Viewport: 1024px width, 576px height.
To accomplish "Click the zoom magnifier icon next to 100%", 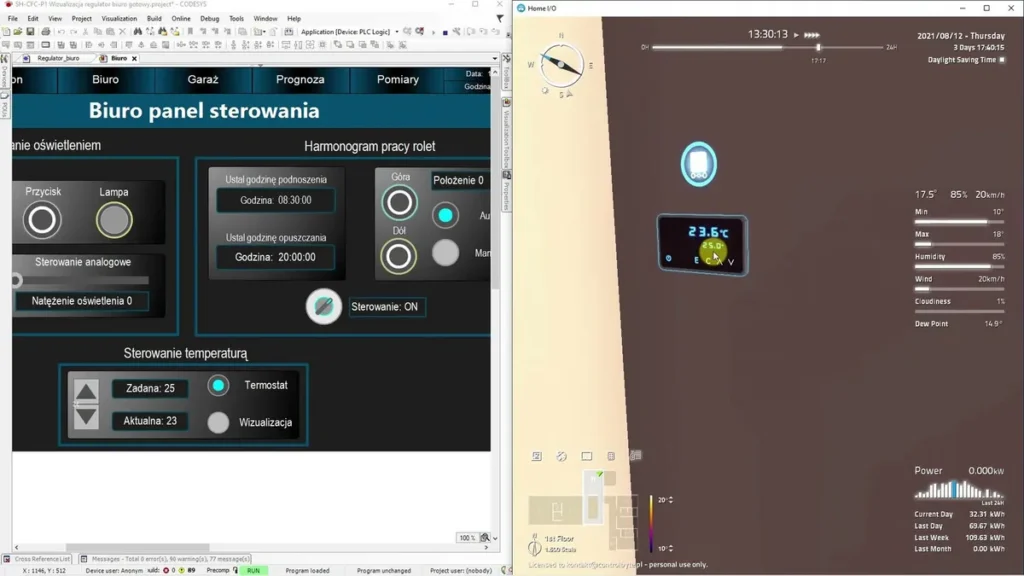I will (x=485, y=537).
